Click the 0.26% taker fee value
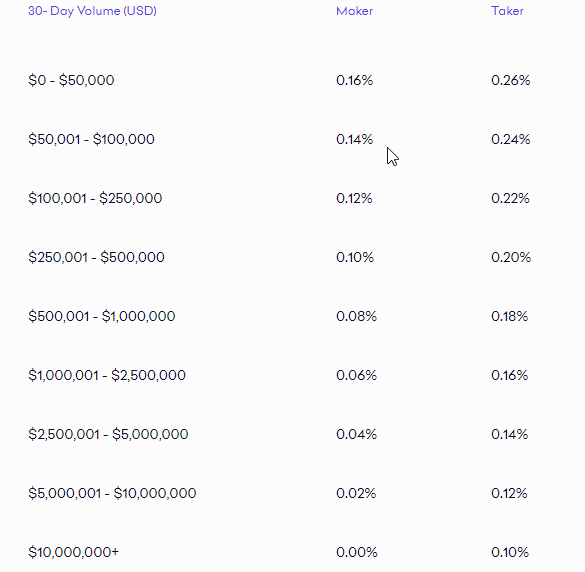Viewport: 585px width, 572px height. (510, 80)
